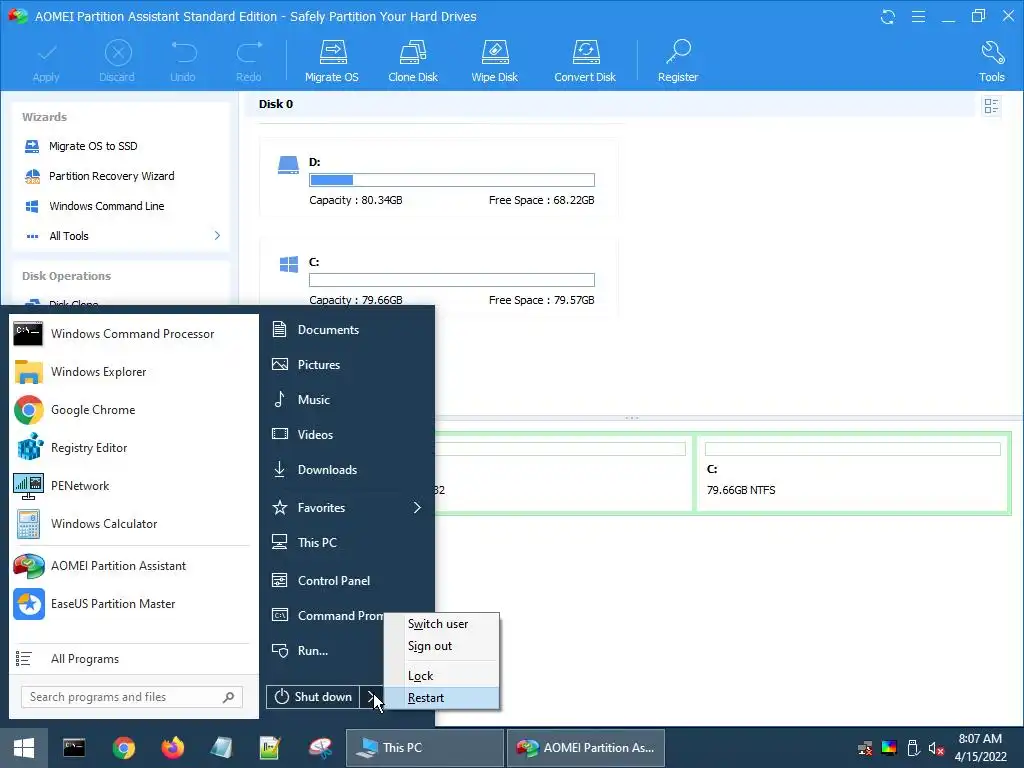This screenshot has height=768, width=1024.
Task: Switch to This PC taskbar window
Action: point(424,748)
